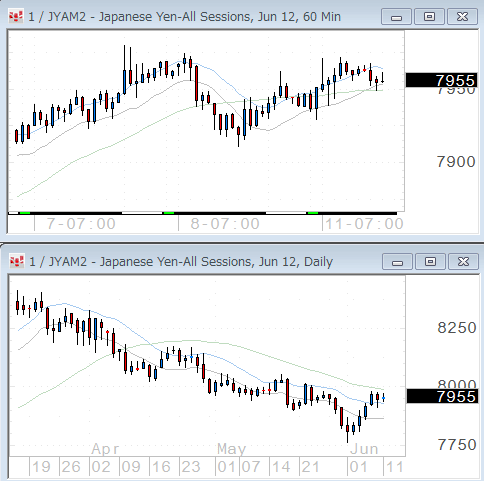Click the 7750 price axis label

click(457, 445)
